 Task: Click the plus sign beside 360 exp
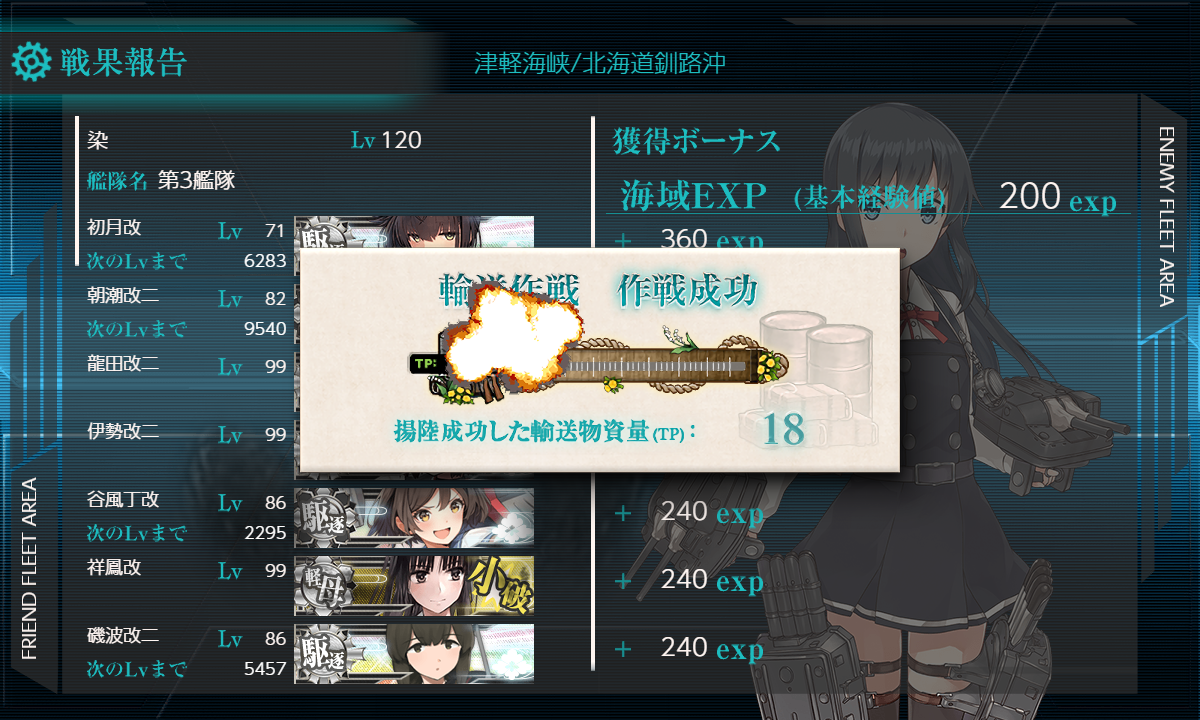click(x=623, y=240)
